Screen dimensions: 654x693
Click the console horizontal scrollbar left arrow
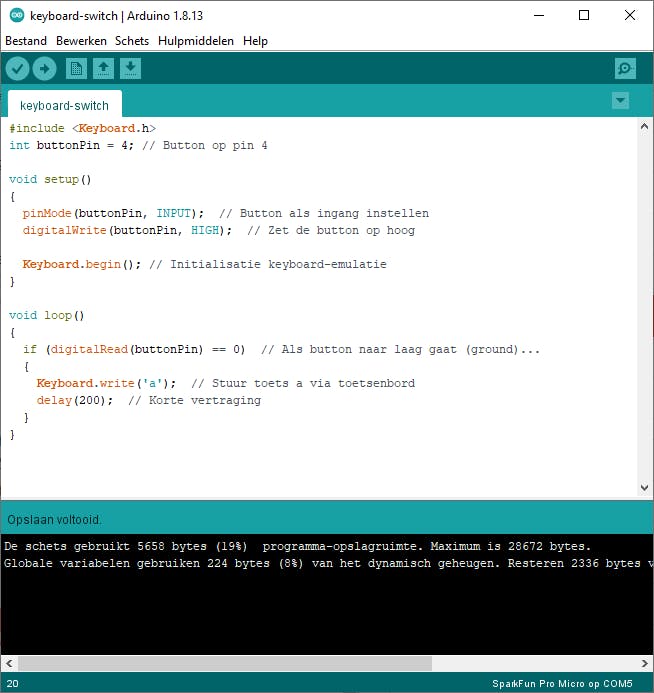9,663
